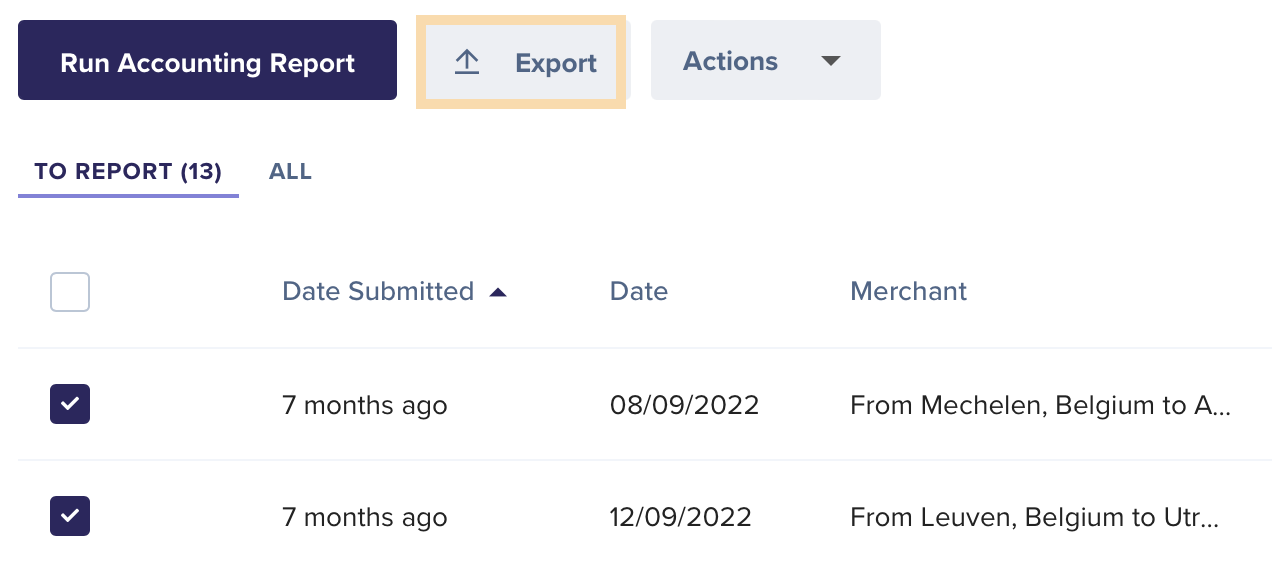Click "7 months ago" in the Mechelen row
1272x562 pixels.
point(364,405)
